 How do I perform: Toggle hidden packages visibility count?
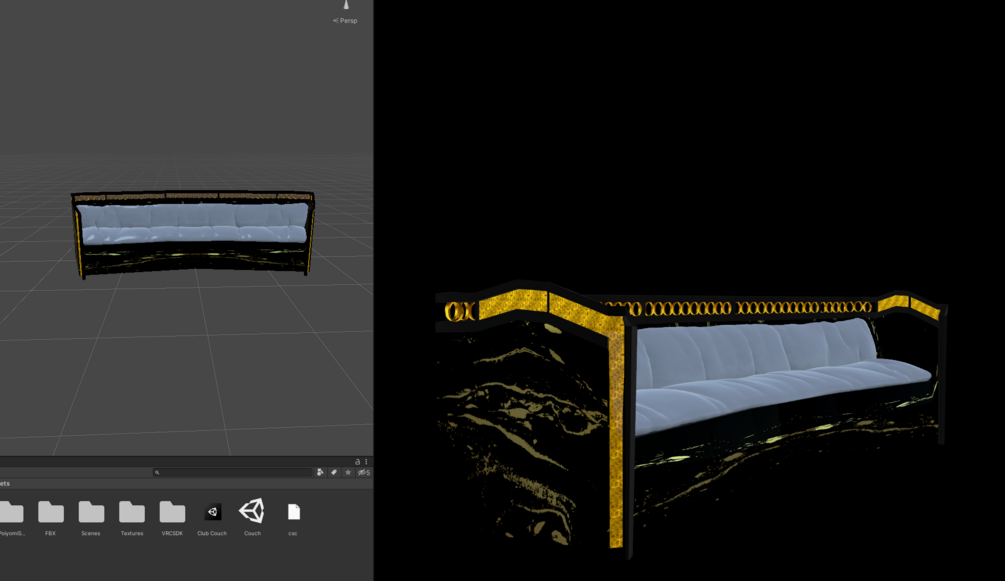point(363,472)
